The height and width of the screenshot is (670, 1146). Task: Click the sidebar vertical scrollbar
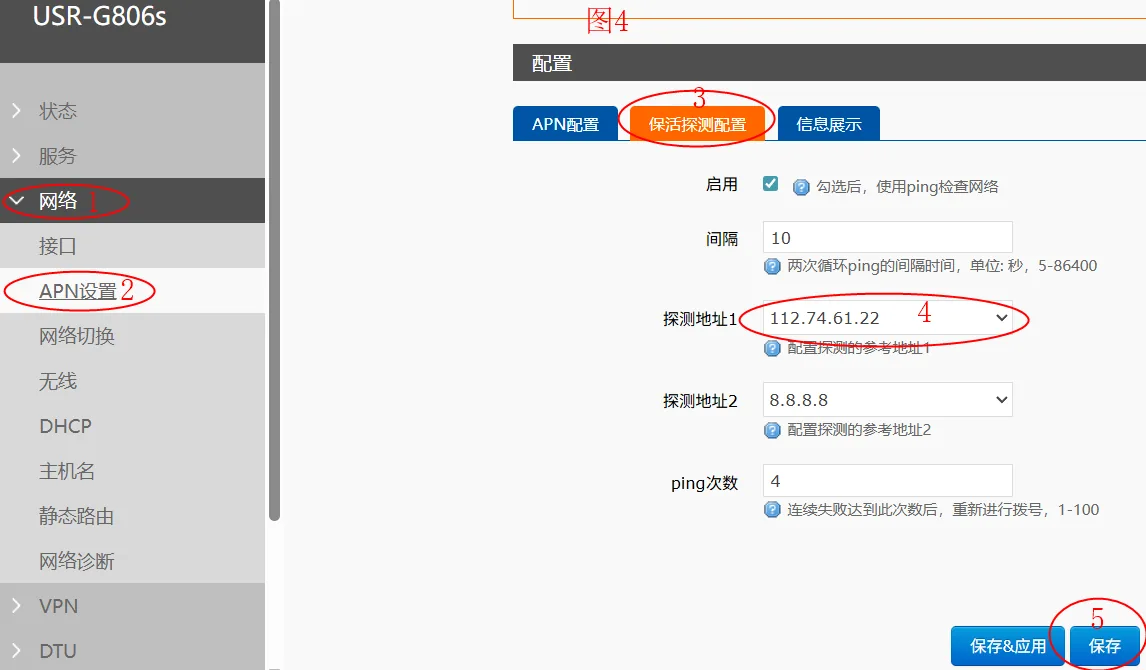274,260
